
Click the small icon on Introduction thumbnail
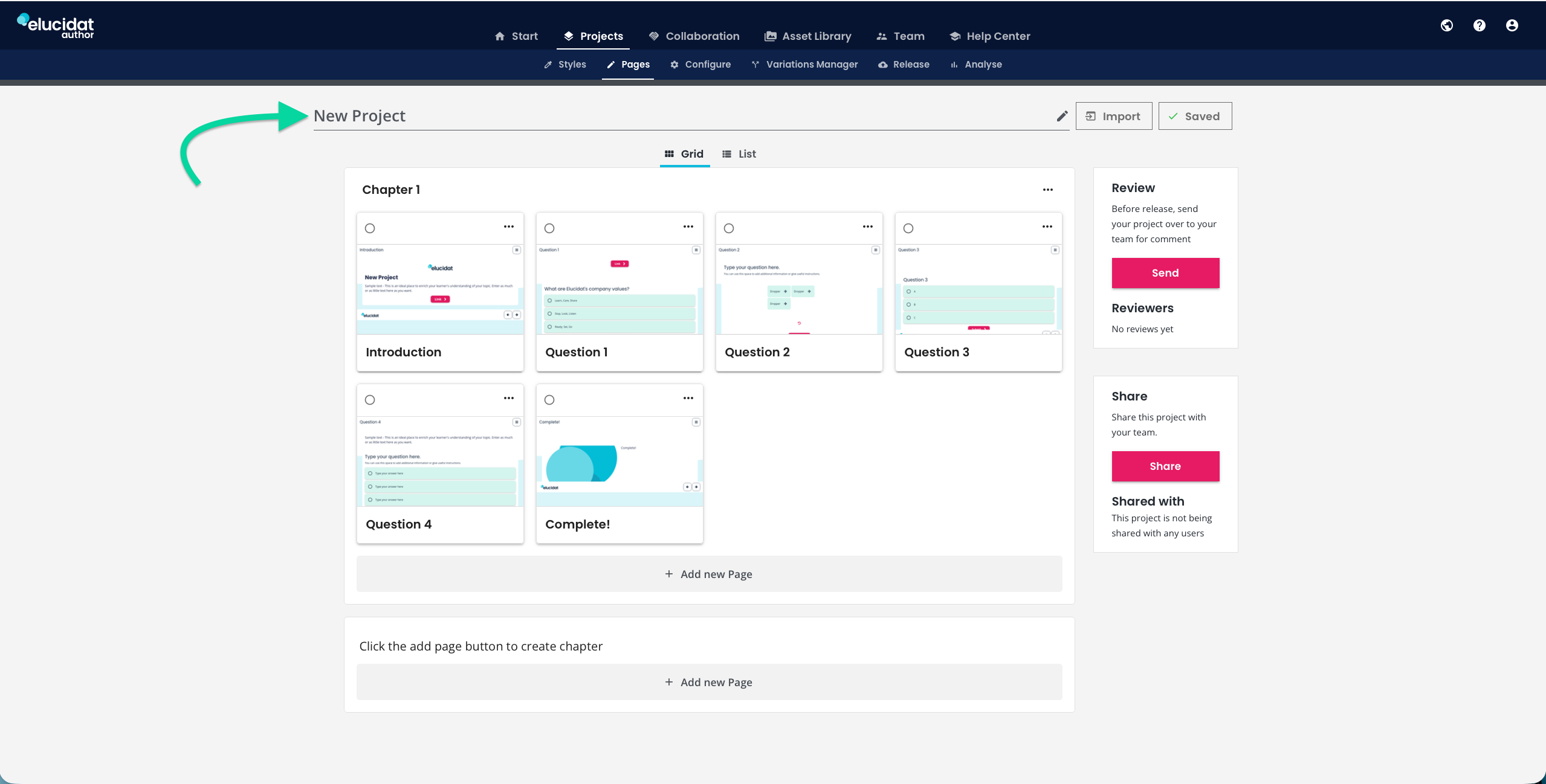click(x=517, y=250)
